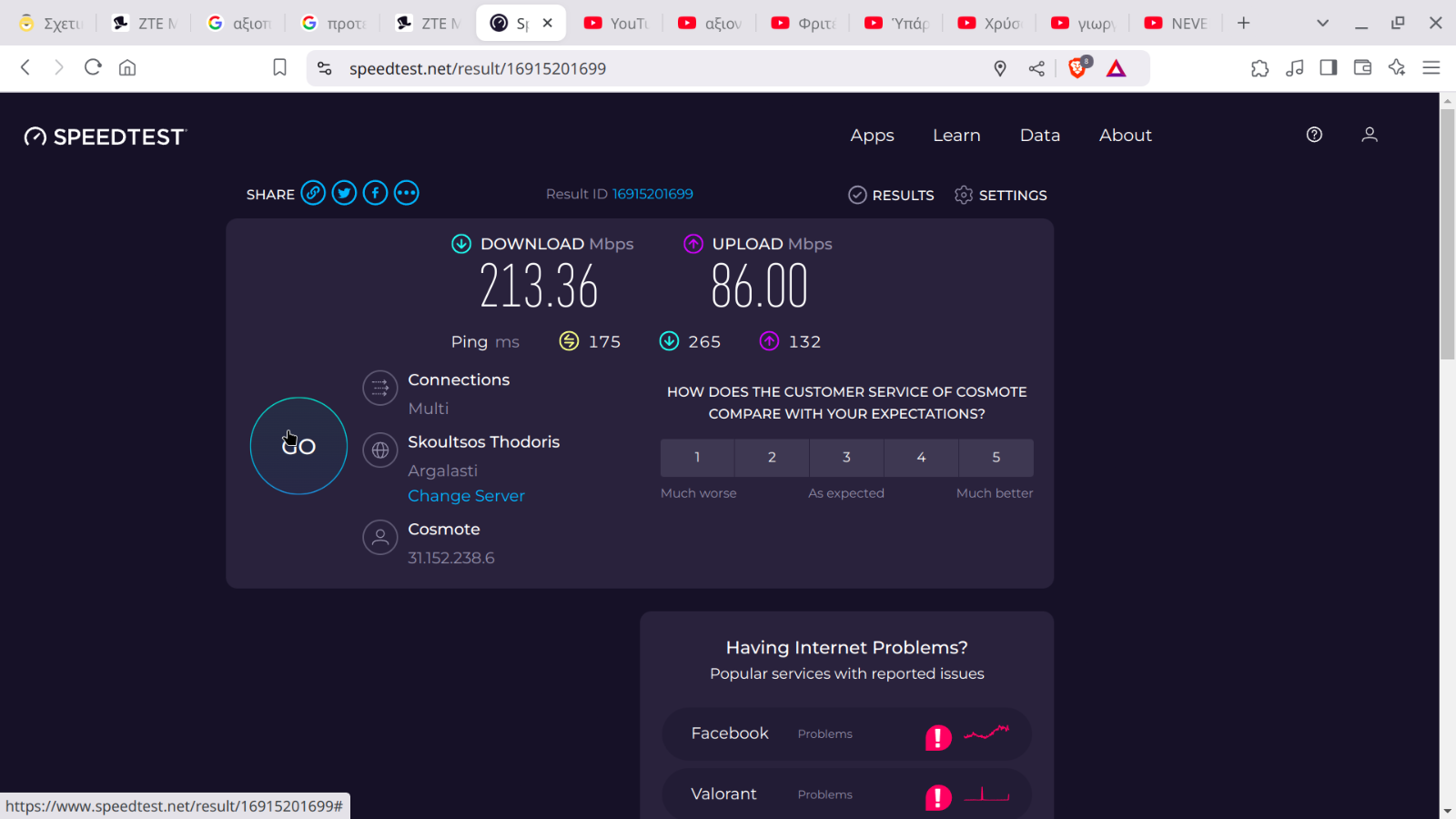Click the Skoultsos Thodoris server name

[483, 441]
